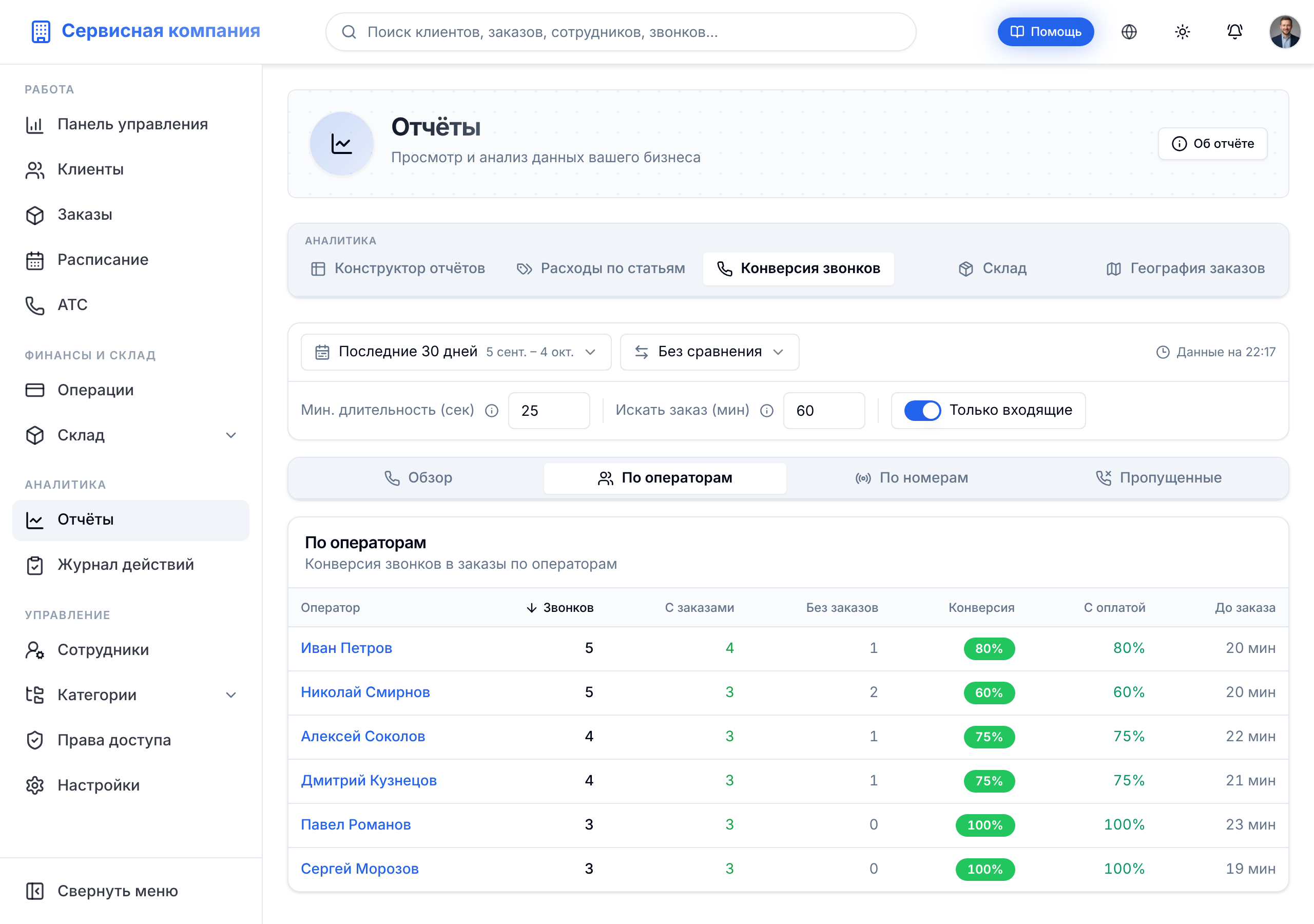The width and height of the screenshot is (1314, 924).
Task: Click the chart icon in Отчёты header
Action: (x=342, y=144)
